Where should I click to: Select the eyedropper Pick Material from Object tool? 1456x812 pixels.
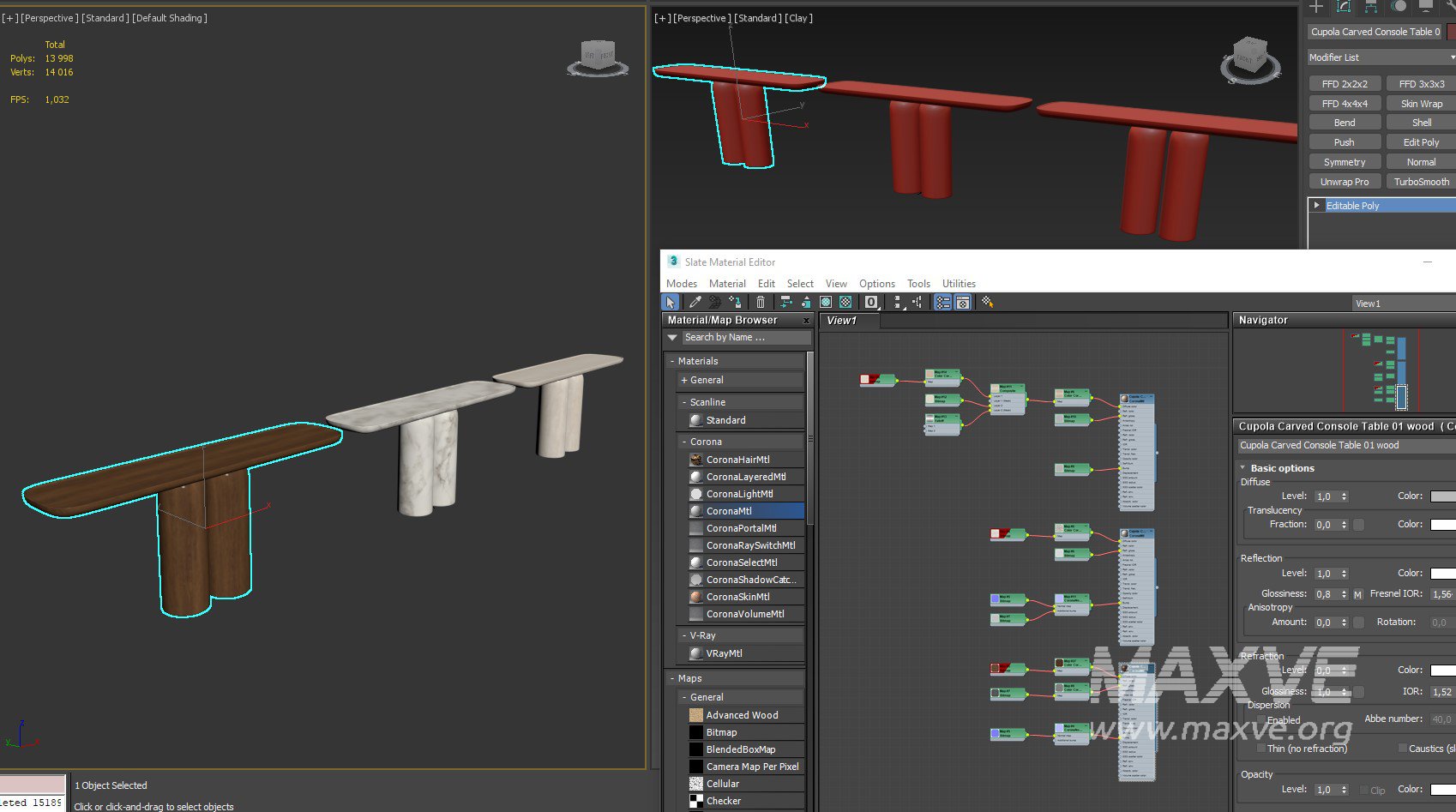click(x=695, y=303)
